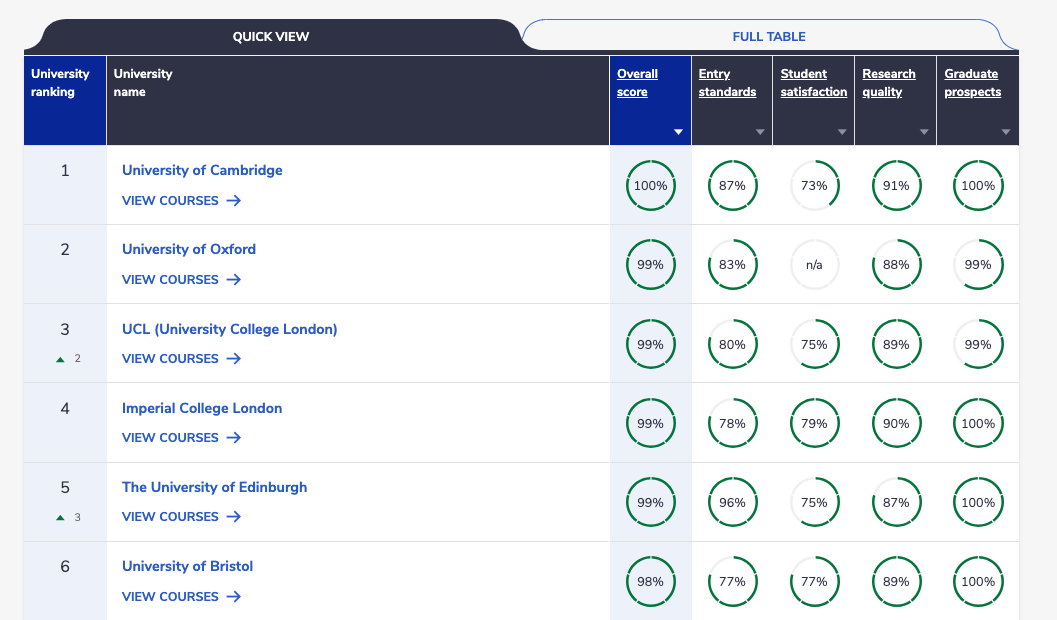Switch to the FULL TABLE tab
This screenshot has height=620, width=1057.
click(769, 36)
